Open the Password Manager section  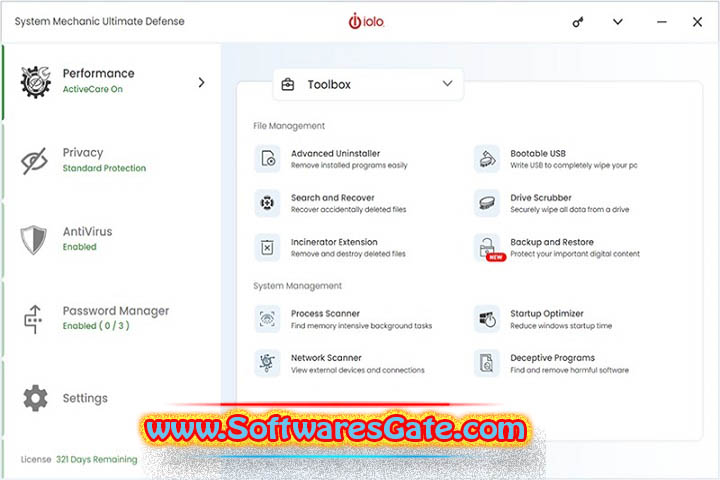[112, 318]
